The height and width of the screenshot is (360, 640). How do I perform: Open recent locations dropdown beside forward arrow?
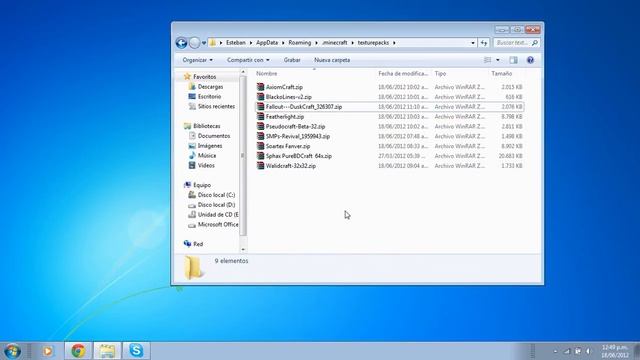click(204, 43)
